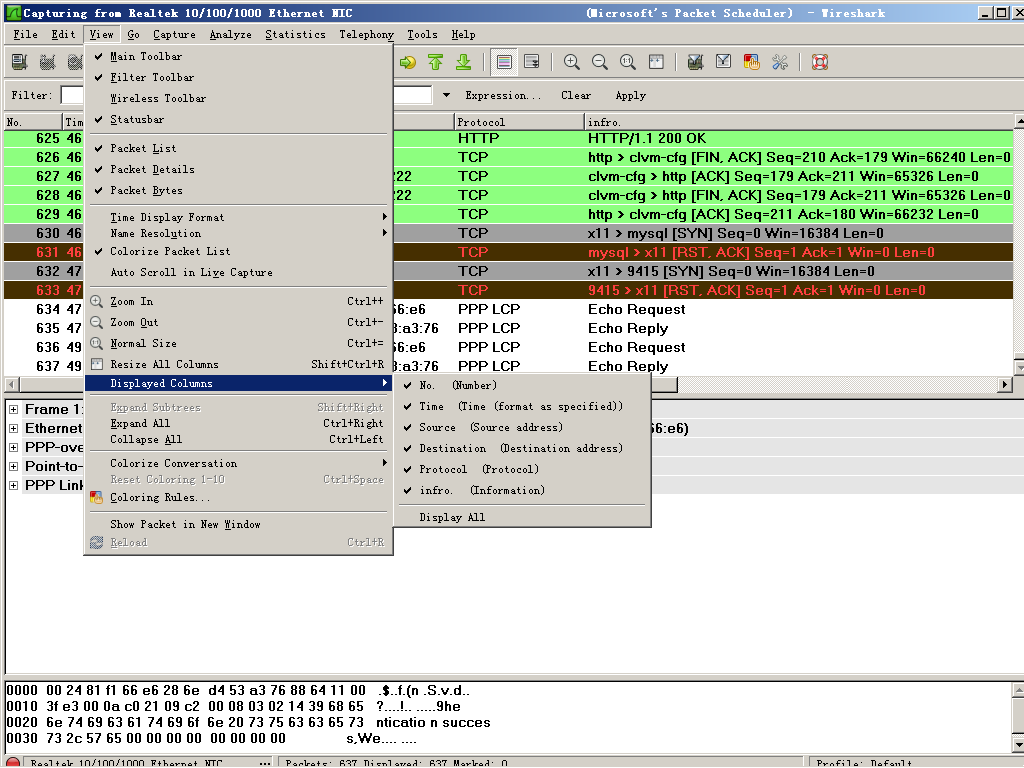Click the Protocol column header
This screenshot has width=1024, height=768.
[519, 122]
